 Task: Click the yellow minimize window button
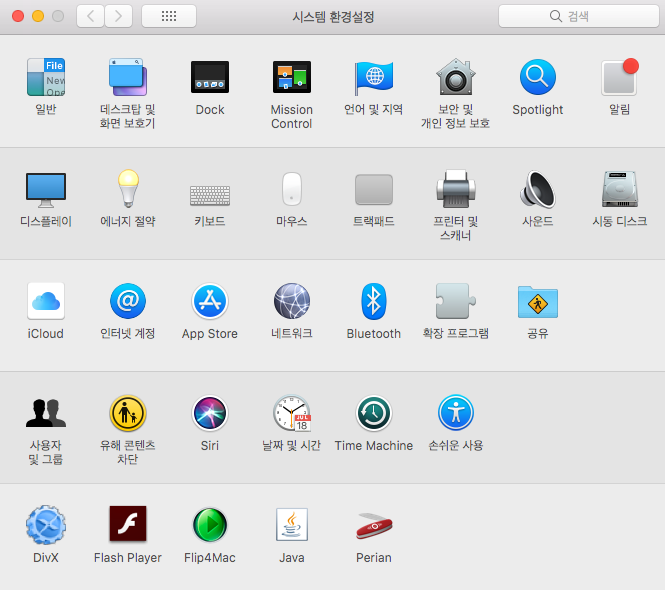coord(38,16)
